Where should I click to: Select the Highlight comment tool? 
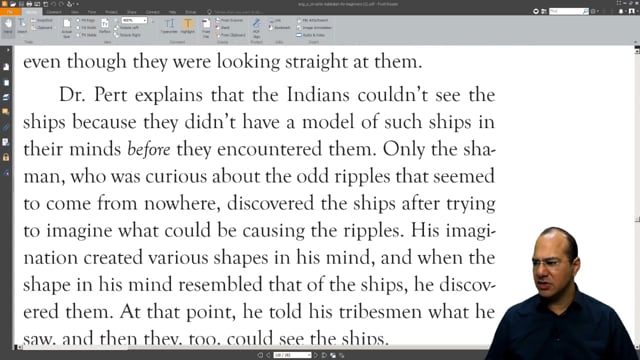tap(187, 26)
